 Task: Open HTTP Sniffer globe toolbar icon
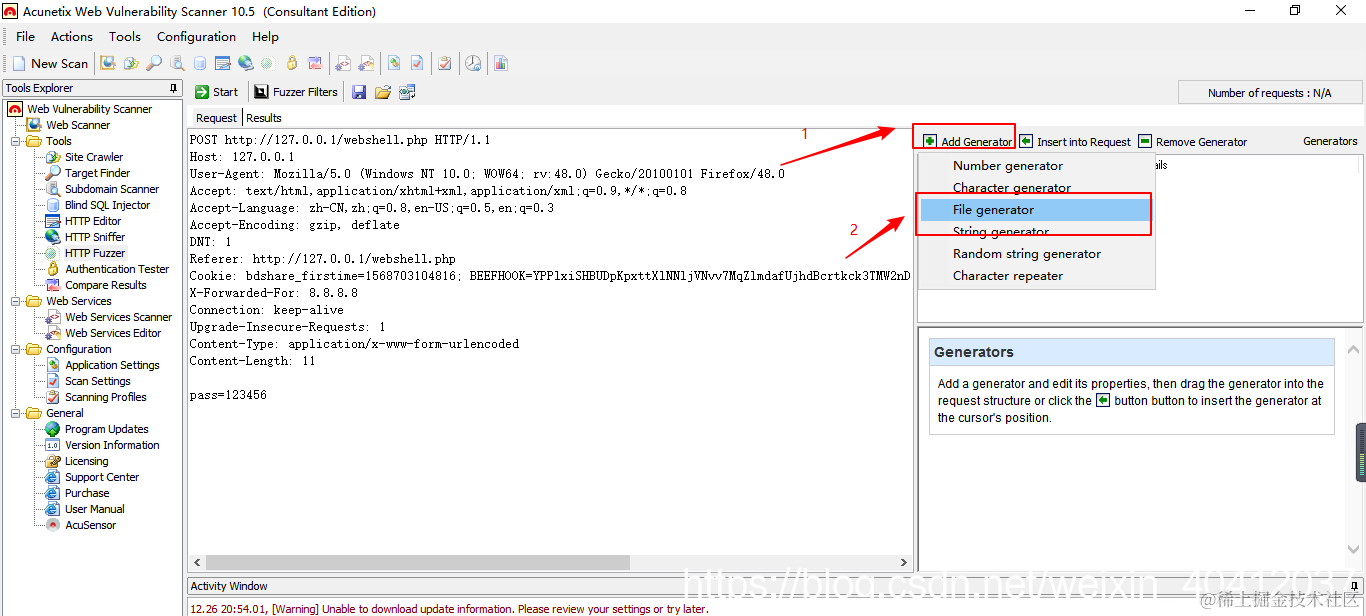246,63
